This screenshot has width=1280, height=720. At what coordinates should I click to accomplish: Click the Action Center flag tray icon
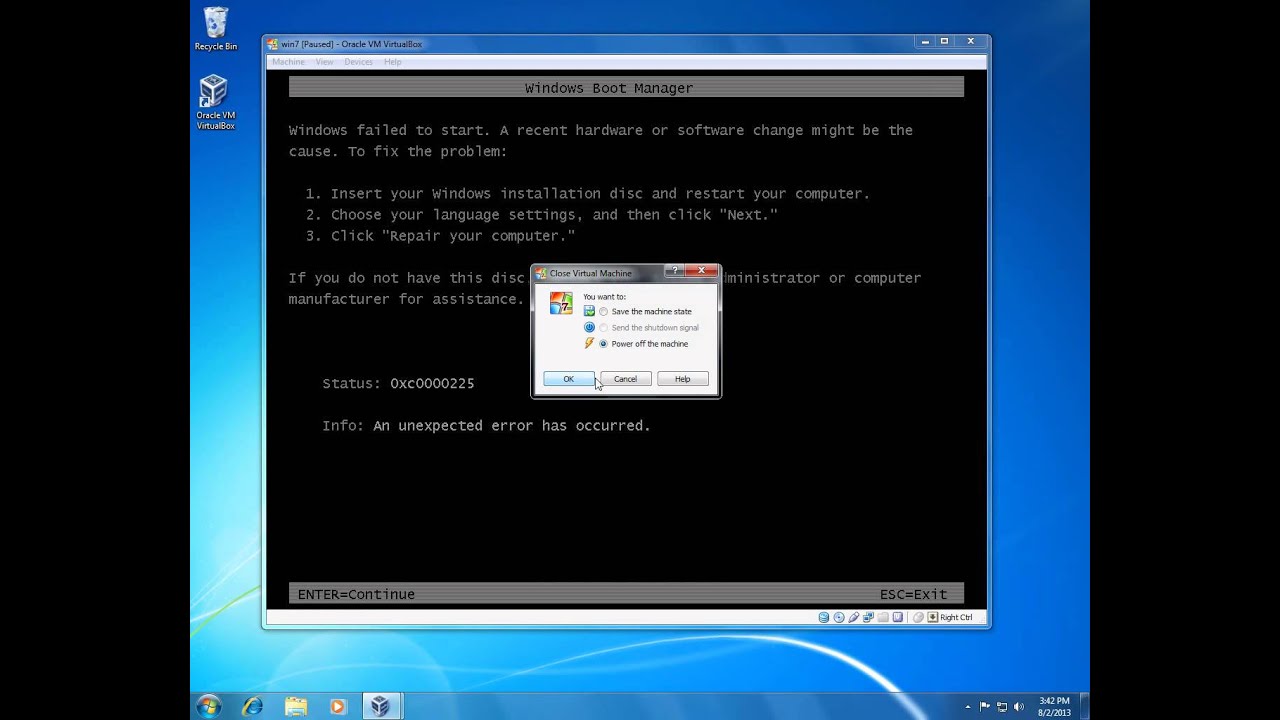985,706
